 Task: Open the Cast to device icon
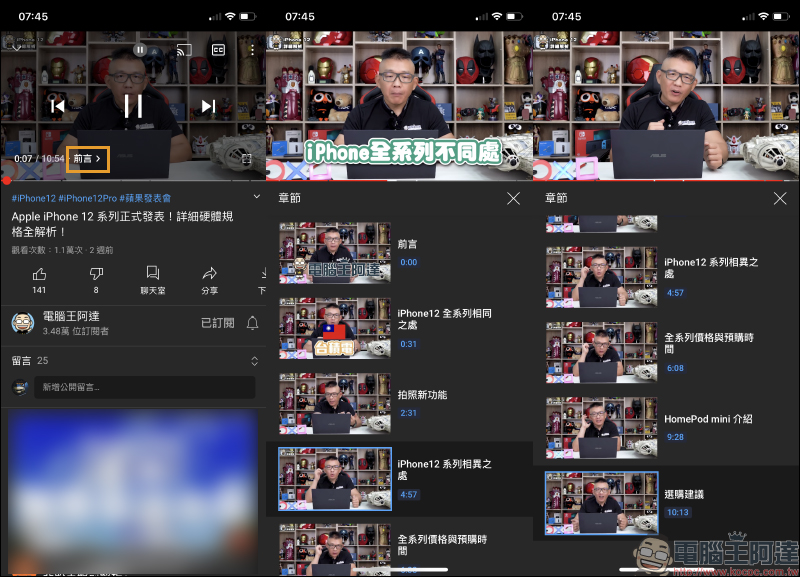(184, 49)
